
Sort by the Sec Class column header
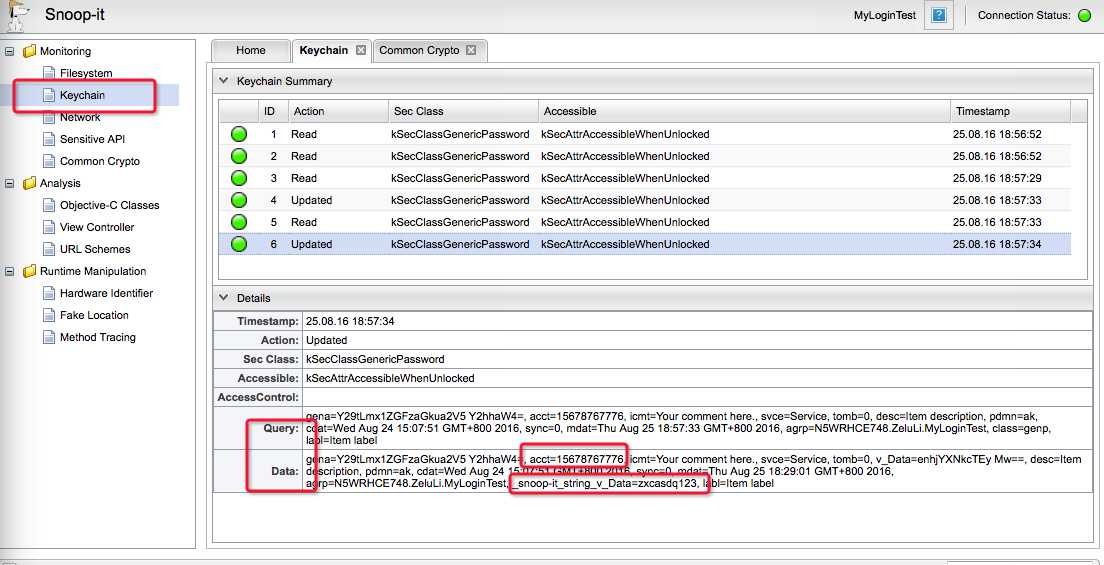point(463,111)
